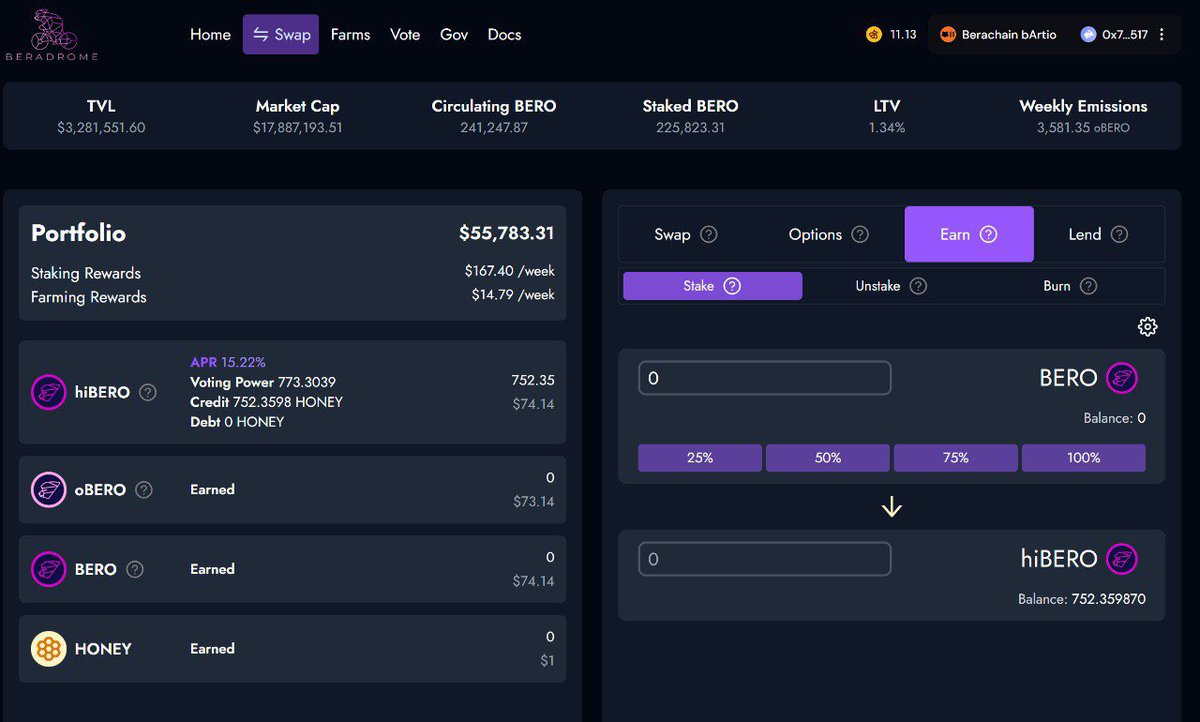Open the Gov page
Image resolution: width=1200 pixels, height=722 pixels.
[454, 34]
